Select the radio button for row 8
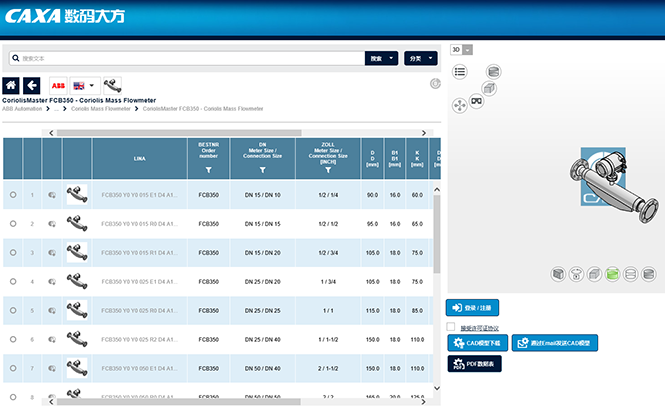 pyautogui.click(x=13, y=397)
